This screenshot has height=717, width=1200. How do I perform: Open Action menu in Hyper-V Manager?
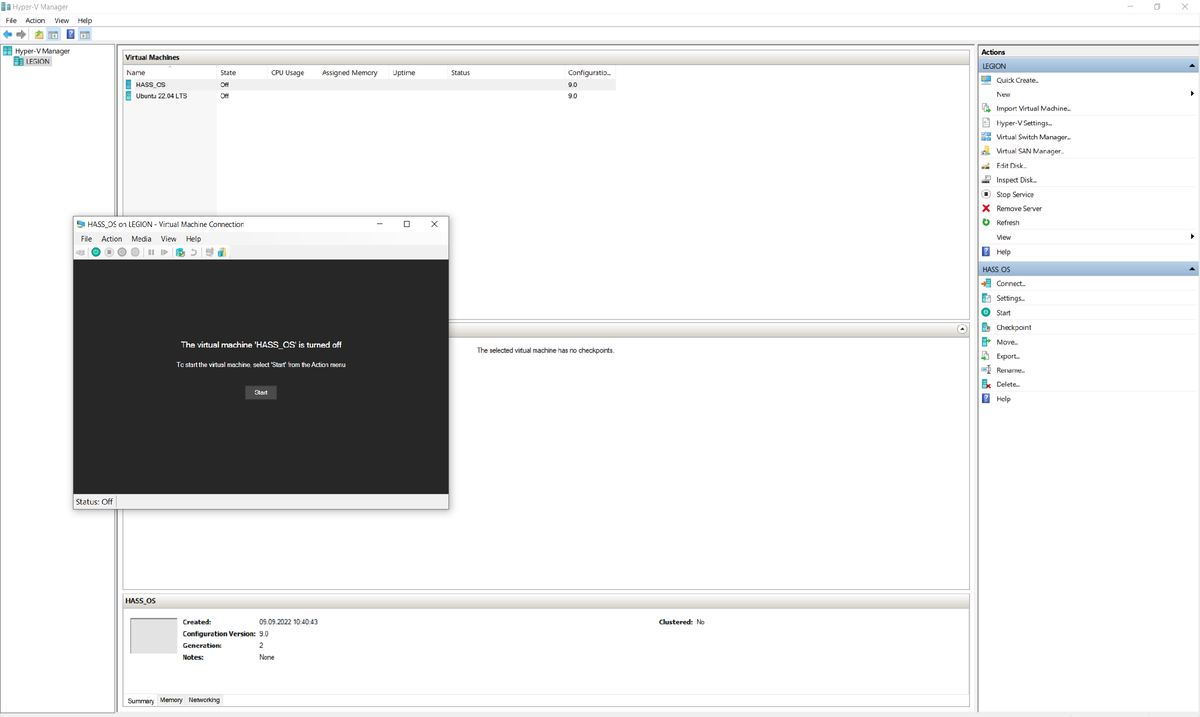coord(35,20)
